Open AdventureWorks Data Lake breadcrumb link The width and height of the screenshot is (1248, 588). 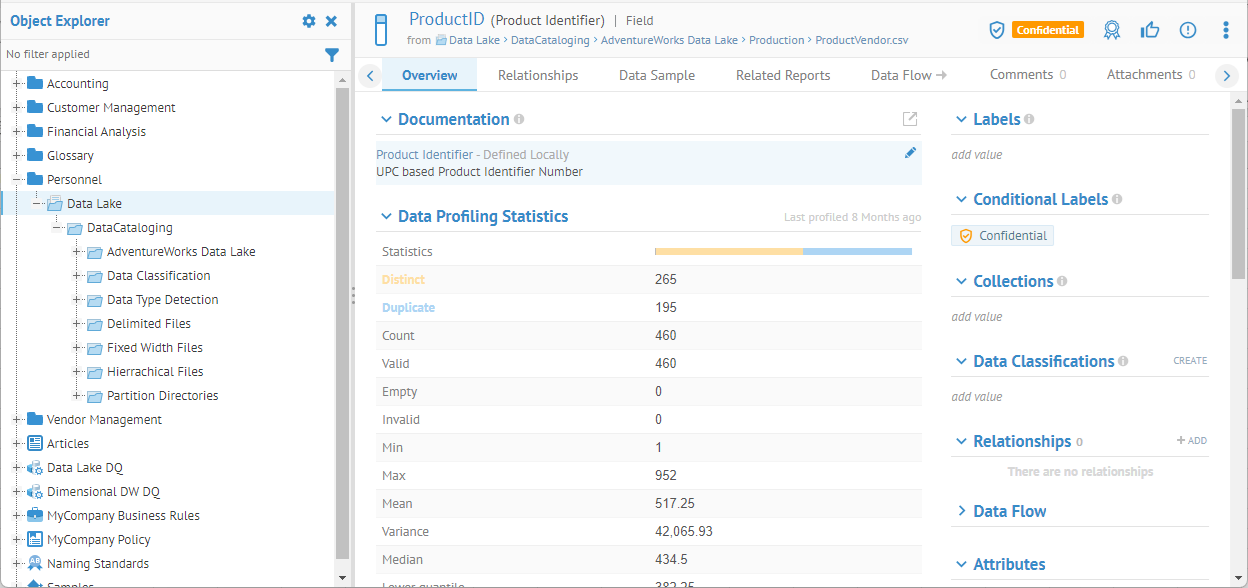click(x=668, y=40)
